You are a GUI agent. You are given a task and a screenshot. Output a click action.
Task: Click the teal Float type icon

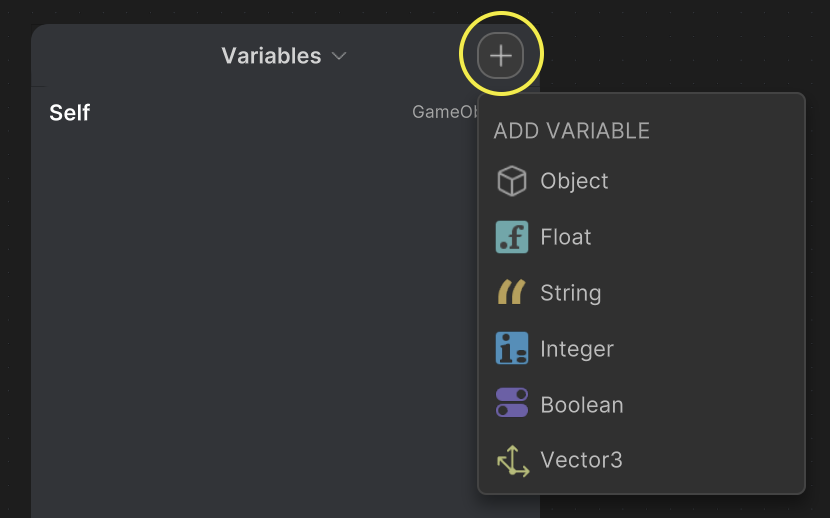pyautogui.click(x=512, y=237)
